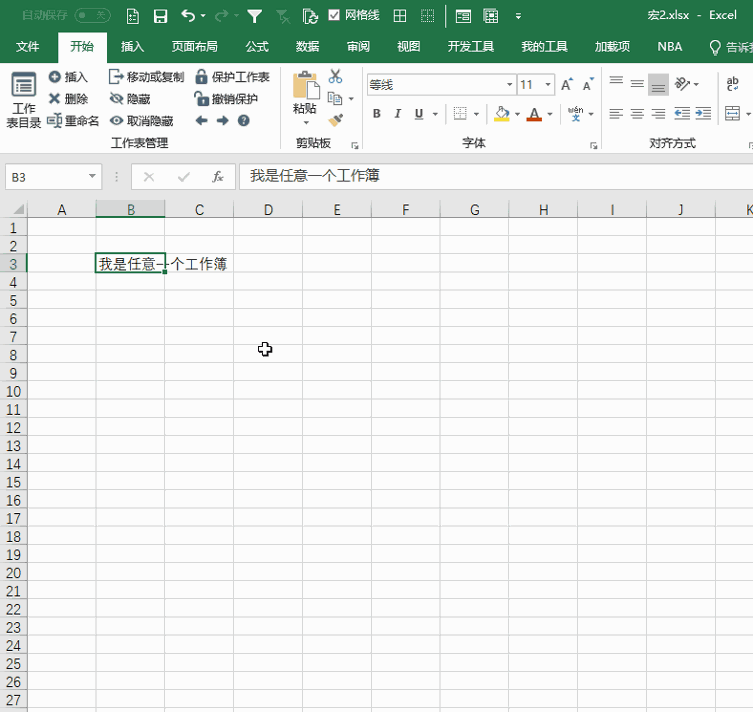Viewport: 753px width, 712px height.
Task: Click the Filter funnel icon in quick access toolbar
Action: [255, 16]
